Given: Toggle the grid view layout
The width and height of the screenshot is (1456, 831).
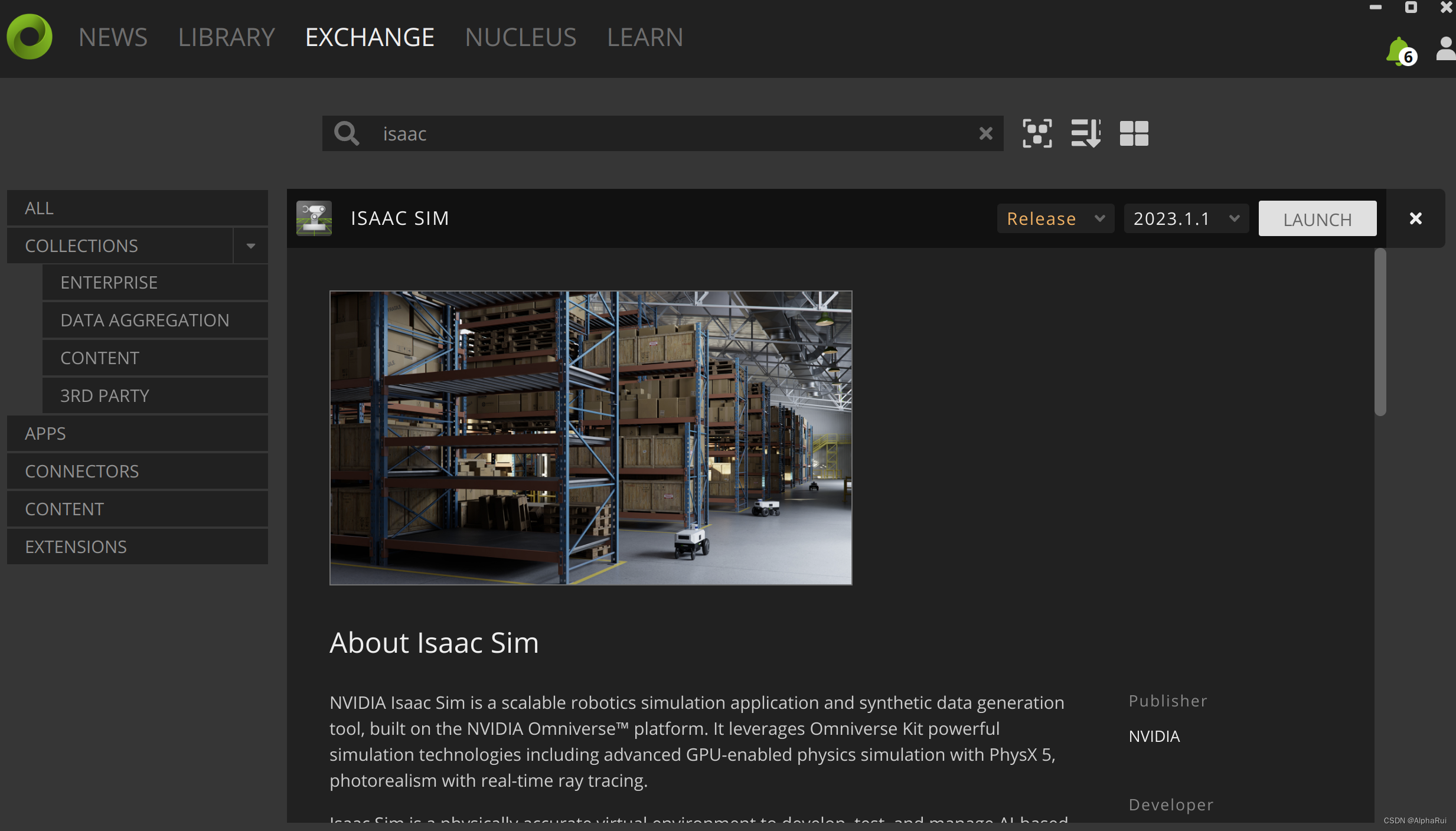Looking at the screenshot, I should pos(1134,133).
